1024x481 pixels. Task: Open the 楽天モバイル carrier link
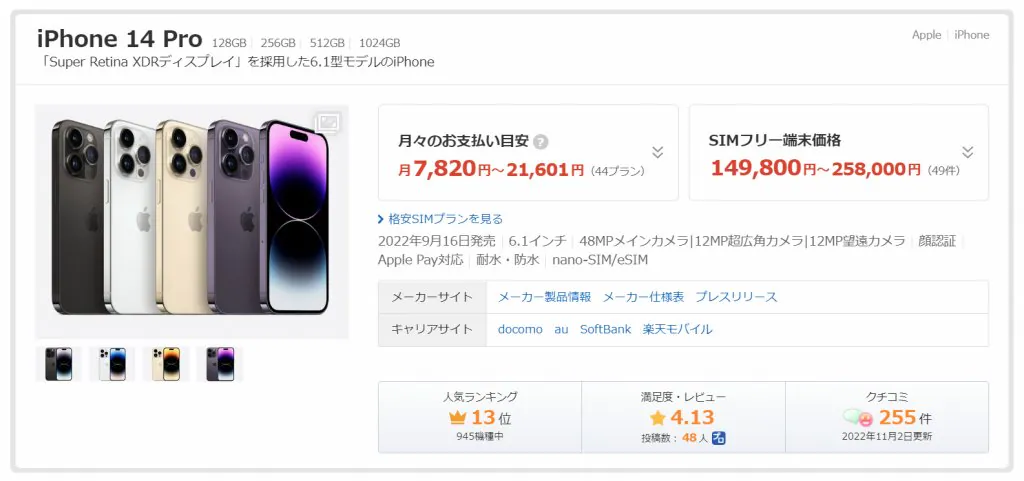click(677, 330)
